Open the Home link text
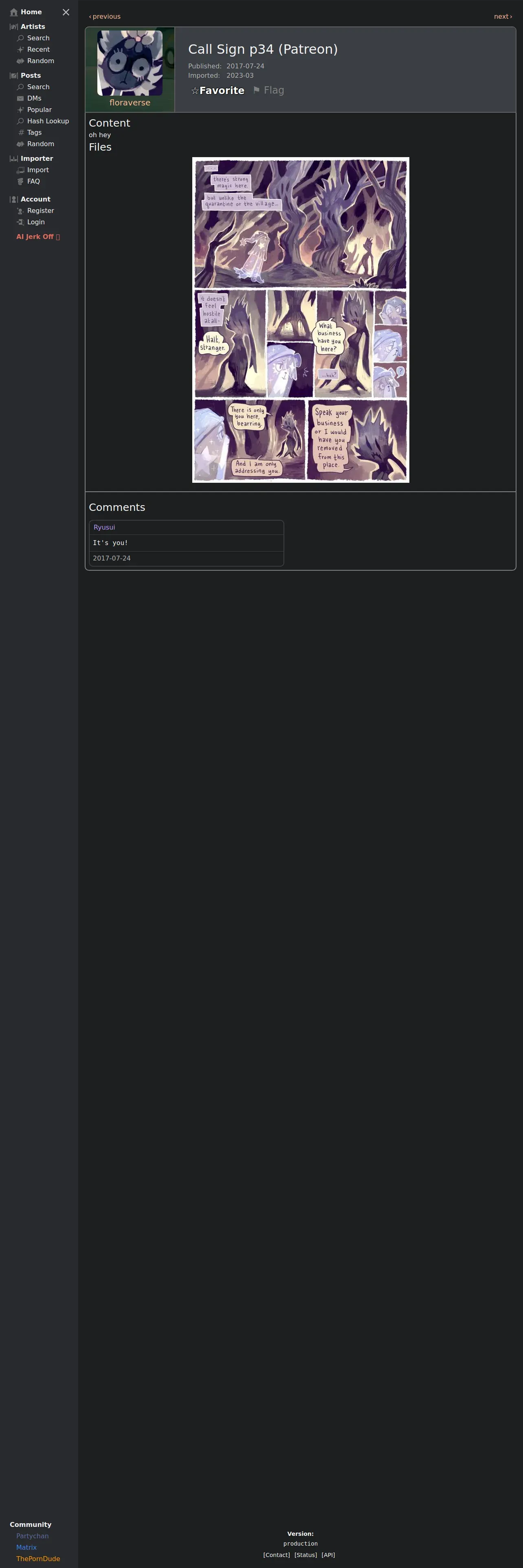The height and width of the screenshot is (1568, 523). [31, 12]
